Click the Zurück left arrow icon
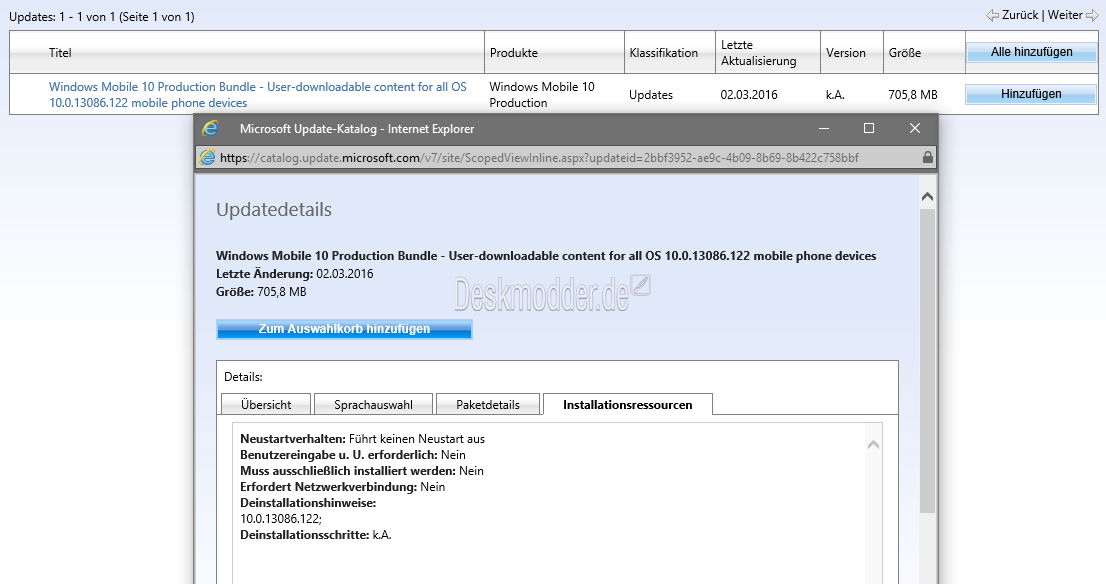Viewport: 1106px width, 584px height. tap(992, 16)
